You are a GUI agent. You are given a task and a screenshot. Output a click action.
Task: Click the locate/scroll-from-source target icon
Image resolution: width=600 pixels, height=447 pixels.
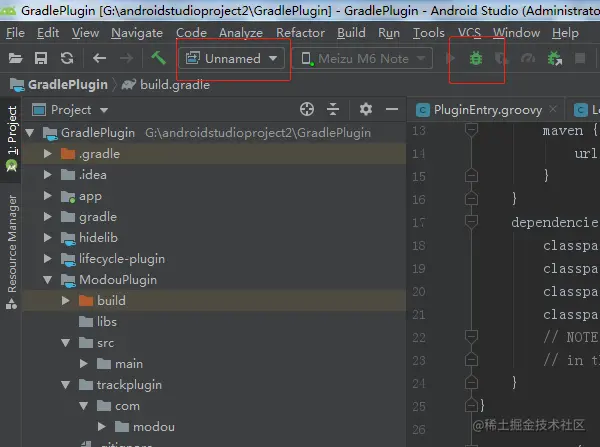click(x=308, y=109)
